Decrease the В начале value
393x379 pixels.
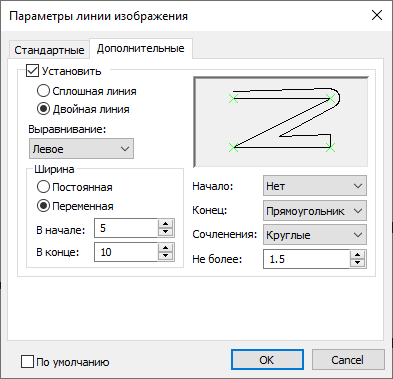coord(166,232)
